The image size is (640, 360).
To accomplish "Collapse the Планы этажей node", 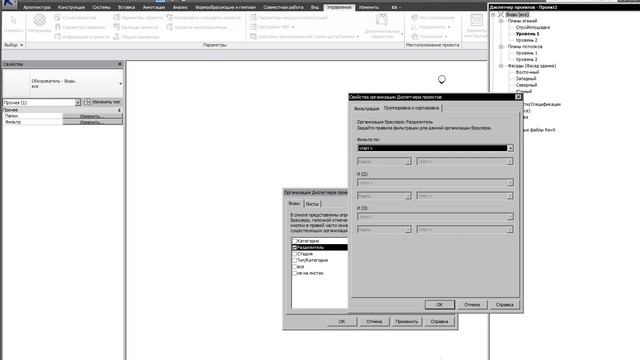I will coord(501,21).
